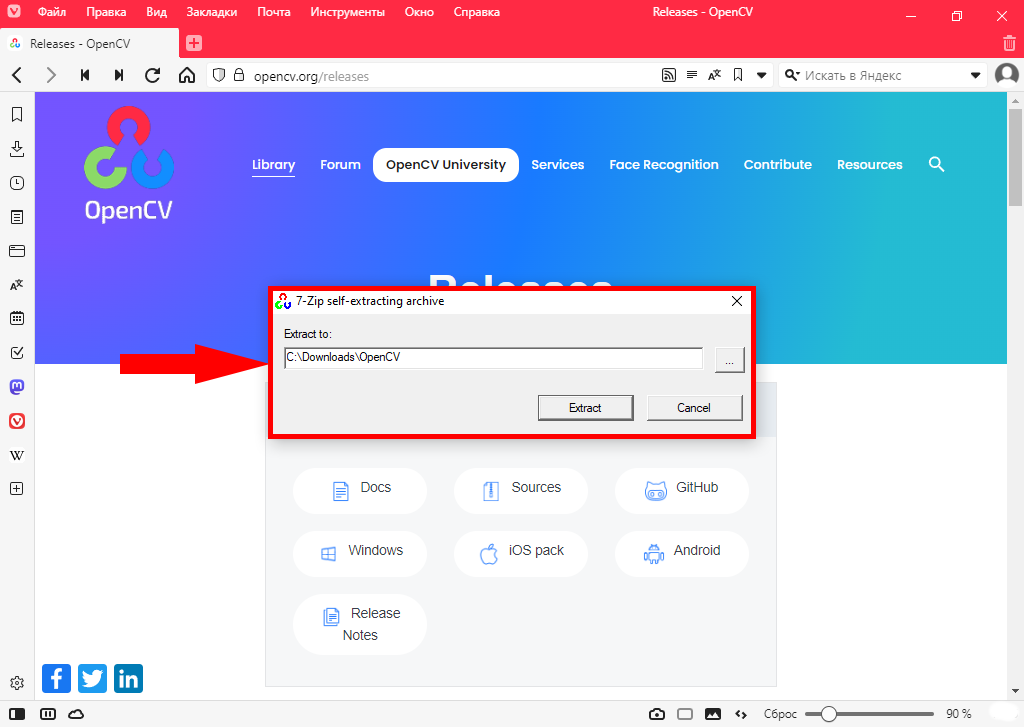This screenshot has height=727, width=1024.
Task: Open the Downloads panel in the sidebar
Action: [17, 148]
